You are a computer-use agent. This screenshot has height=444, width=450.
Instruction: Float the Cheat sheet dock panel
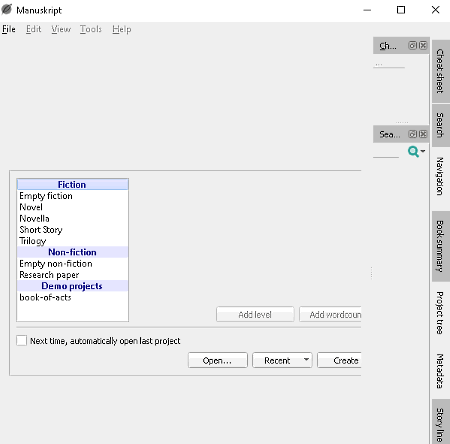pyautogui.click(x=412, y=45)
